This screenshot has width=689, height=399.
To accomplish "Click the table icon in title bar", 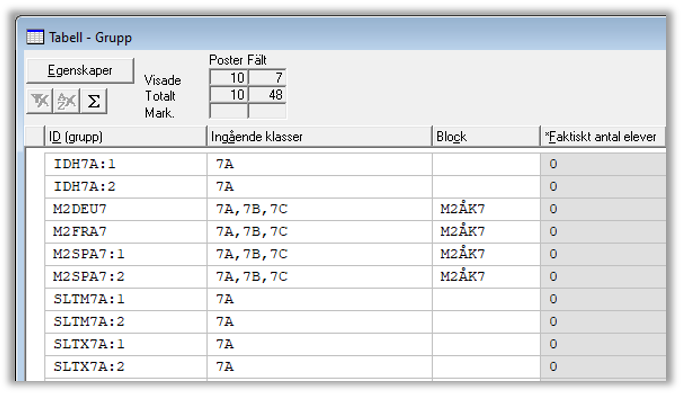I will 35,37.
